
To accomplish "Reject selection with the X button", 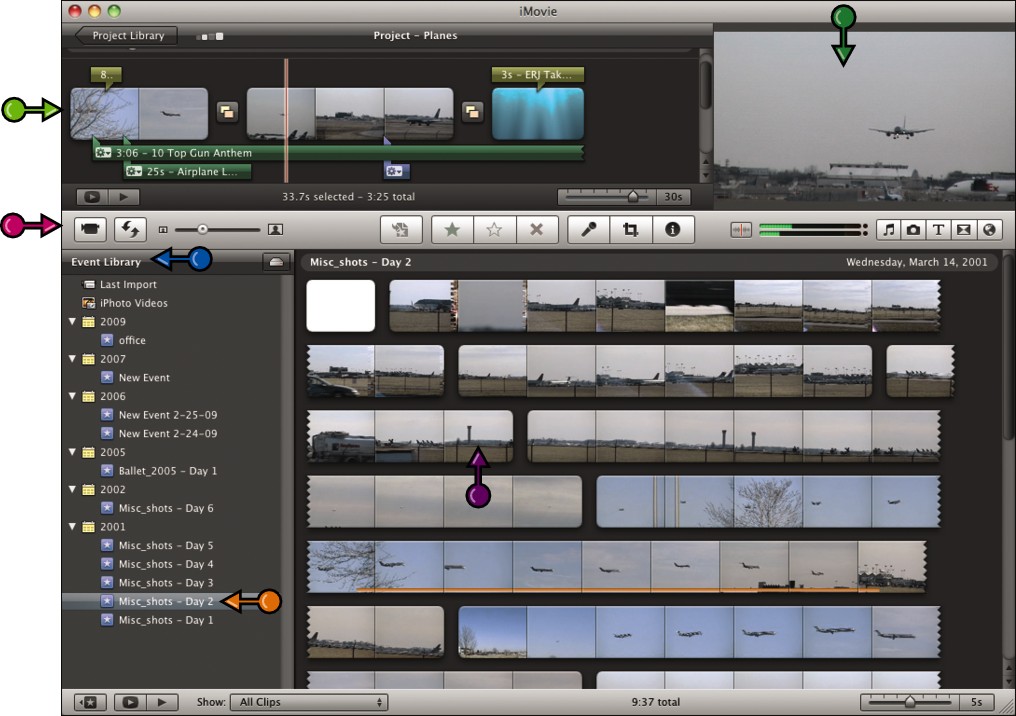I will (536, 229).
